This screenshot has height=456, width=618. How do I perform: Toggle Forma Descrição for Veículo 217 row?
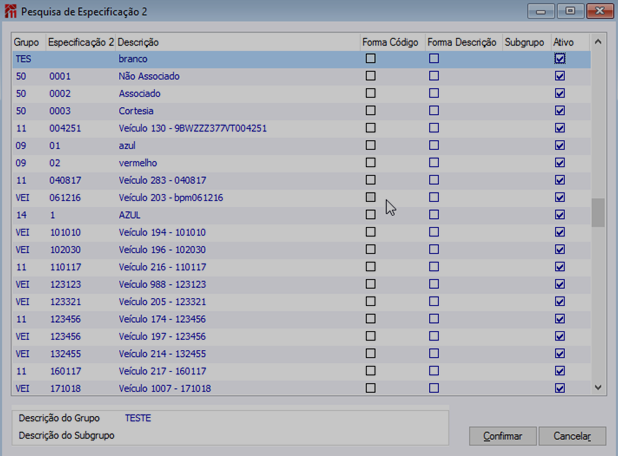pos(434,371)
